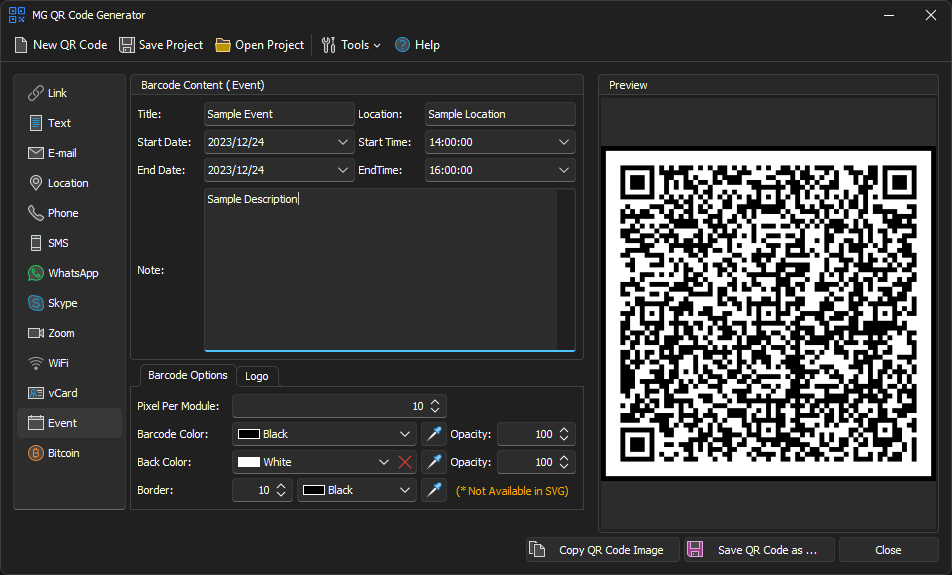The height and width of the screenshot is (575, 952).
Task: Adjust the Pixel Per Module stepper
Action: [435, 406]
